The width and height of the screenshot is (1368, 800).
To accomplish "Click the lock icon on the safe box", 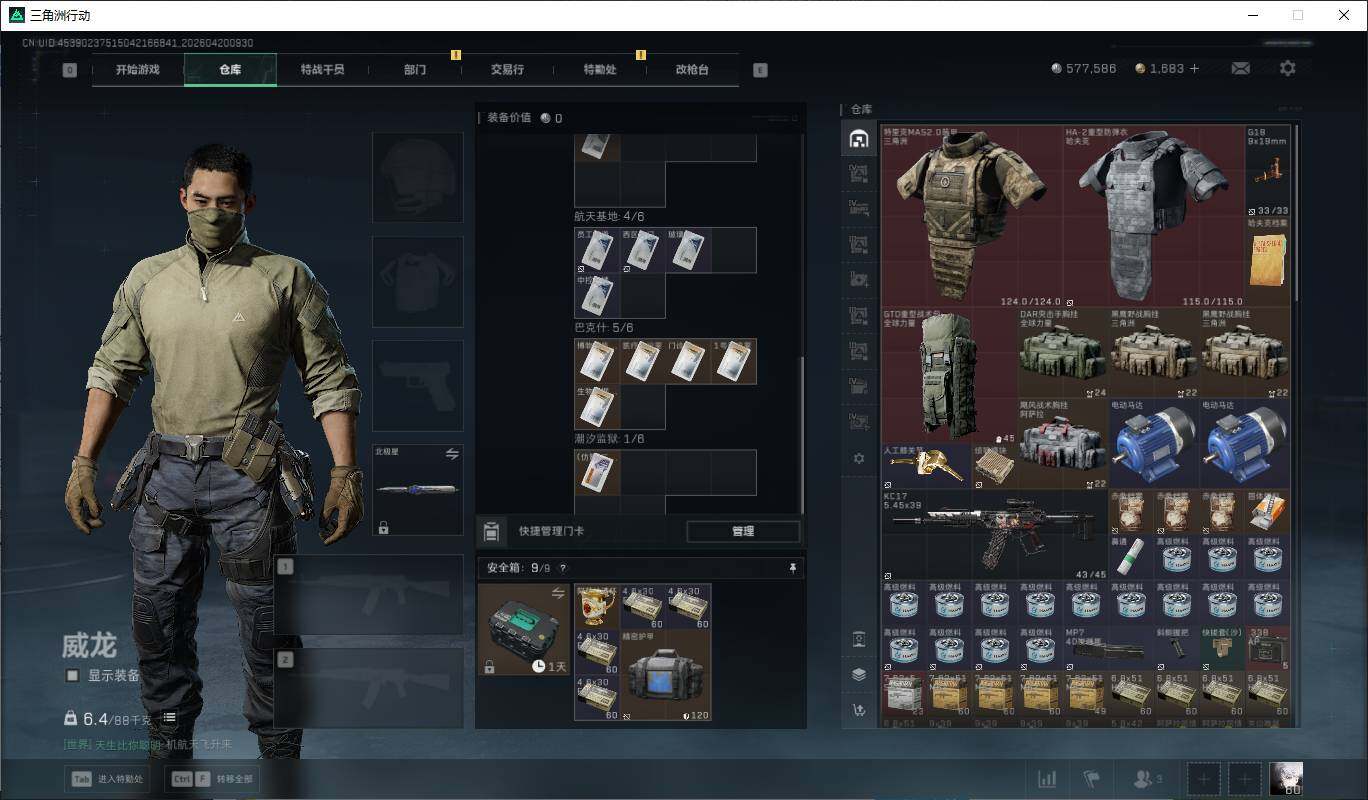I will (x=489, y=666).
